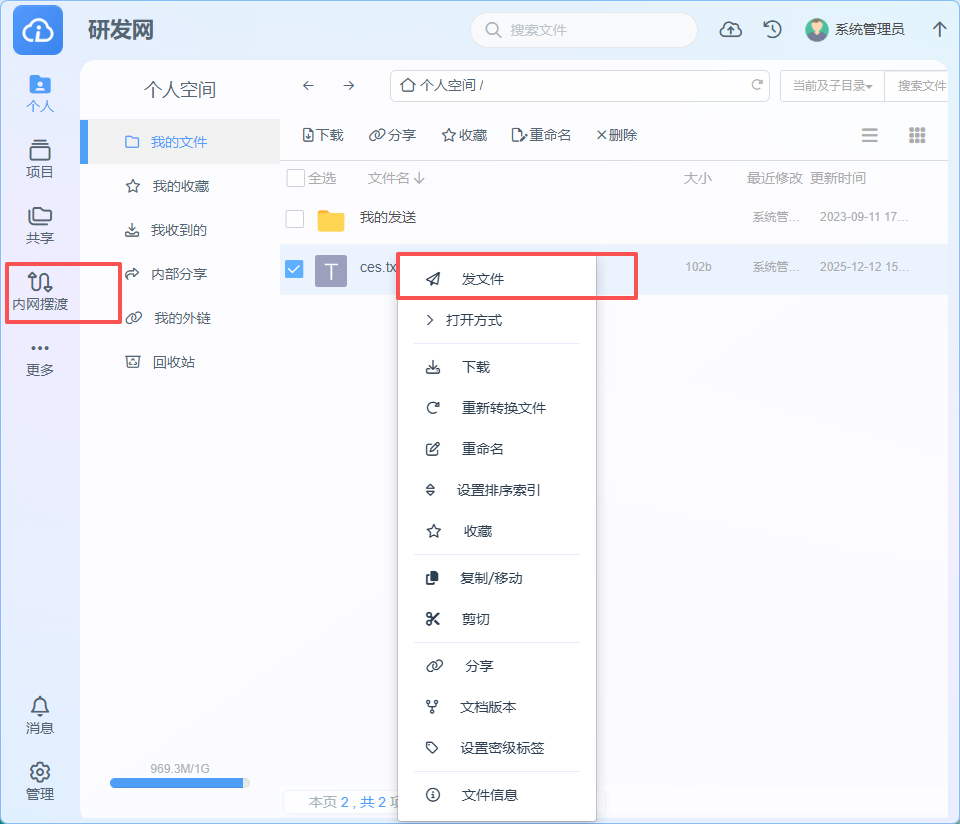
Task: Open the 消息 bell notifications
Action: (40, 716)
